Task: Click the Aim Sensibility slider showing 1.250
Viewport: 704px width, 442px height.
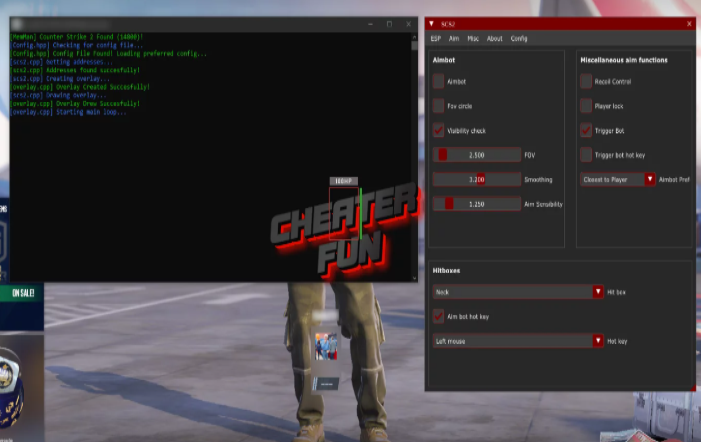Action: (477, 204)
